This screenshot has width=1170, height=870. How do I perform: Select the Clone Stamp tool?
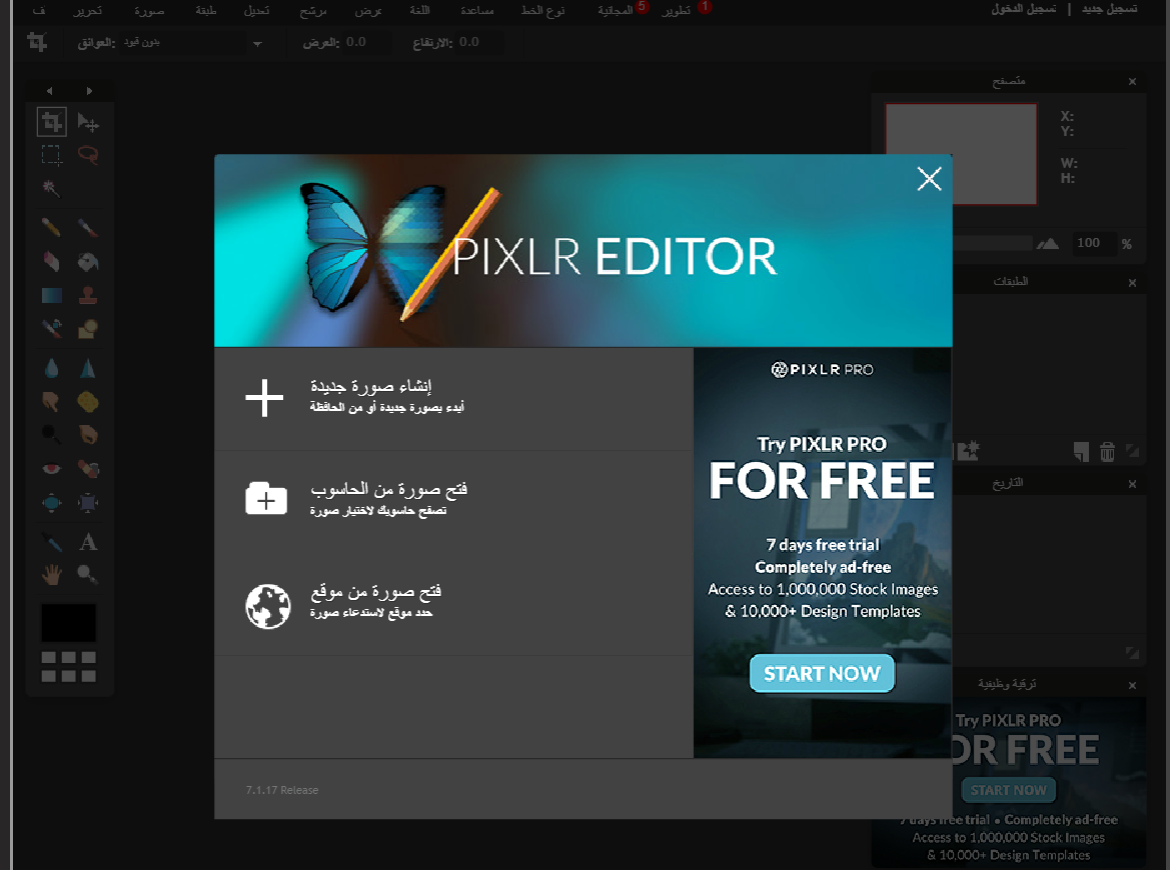88,295
